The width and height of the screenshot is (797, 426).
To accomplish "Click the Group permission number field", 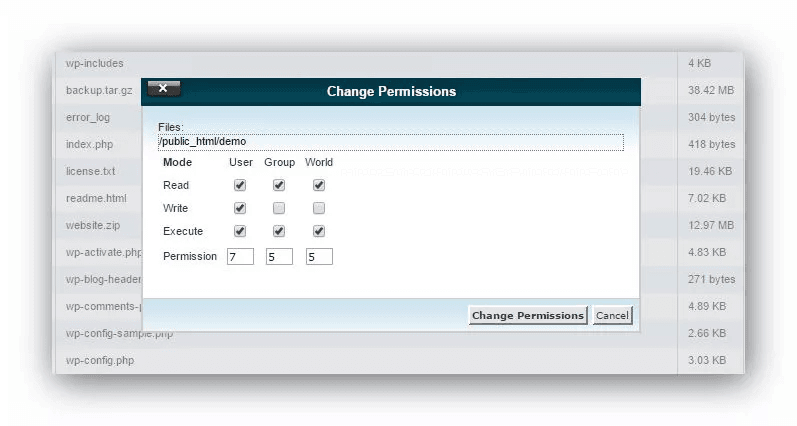I will [x=279, y=257].
